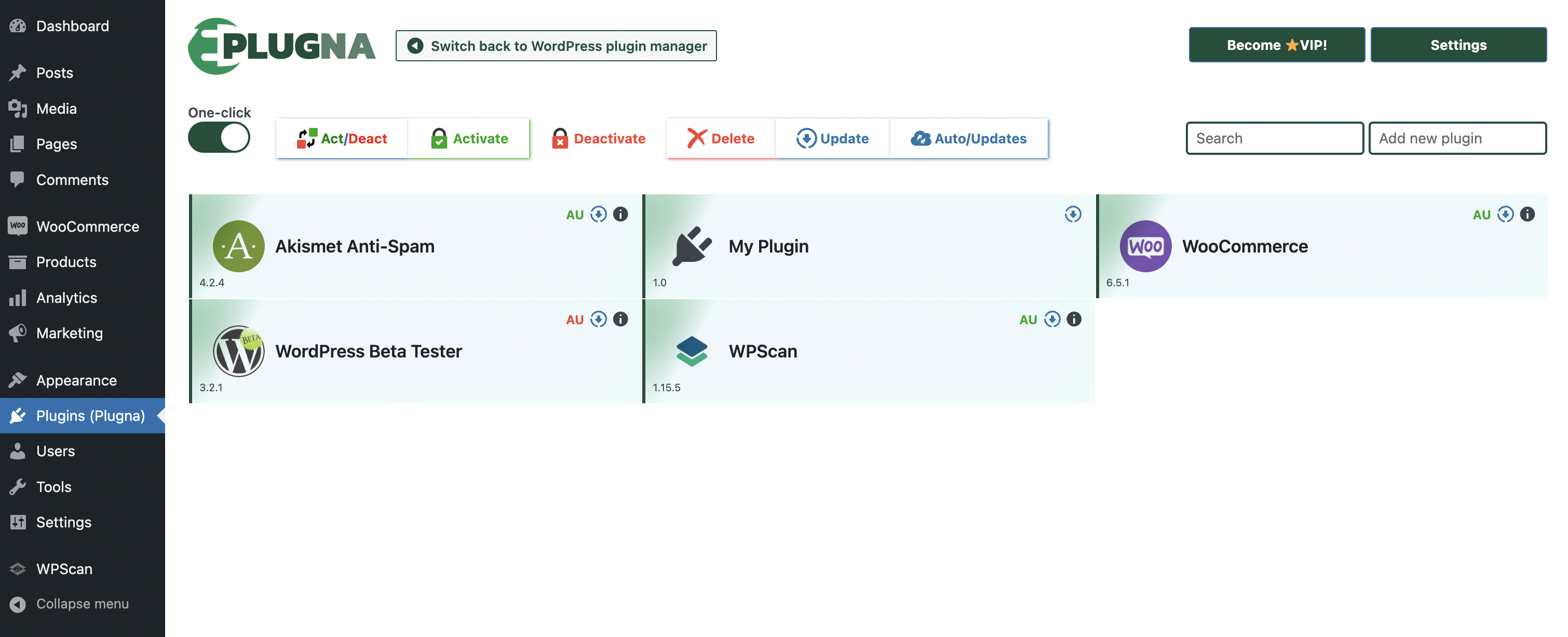Screen dimensions: 1568x637
Task: Open Users in the sidebar
Action: (x=82, y=450)
